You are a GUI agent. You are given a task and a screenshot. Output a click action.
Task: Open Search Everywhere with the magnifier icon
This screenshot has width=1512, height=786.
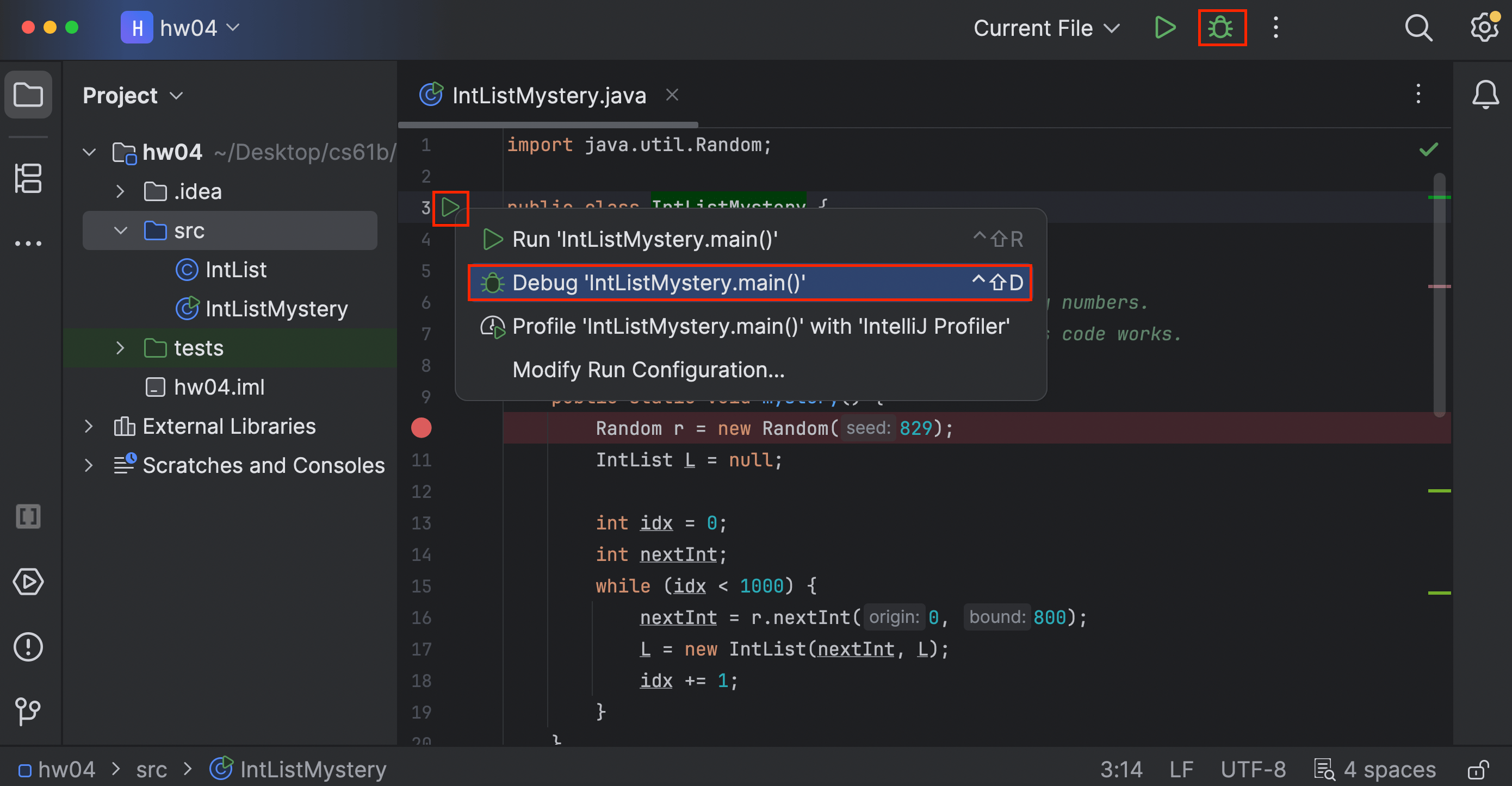click(1418, 28)
